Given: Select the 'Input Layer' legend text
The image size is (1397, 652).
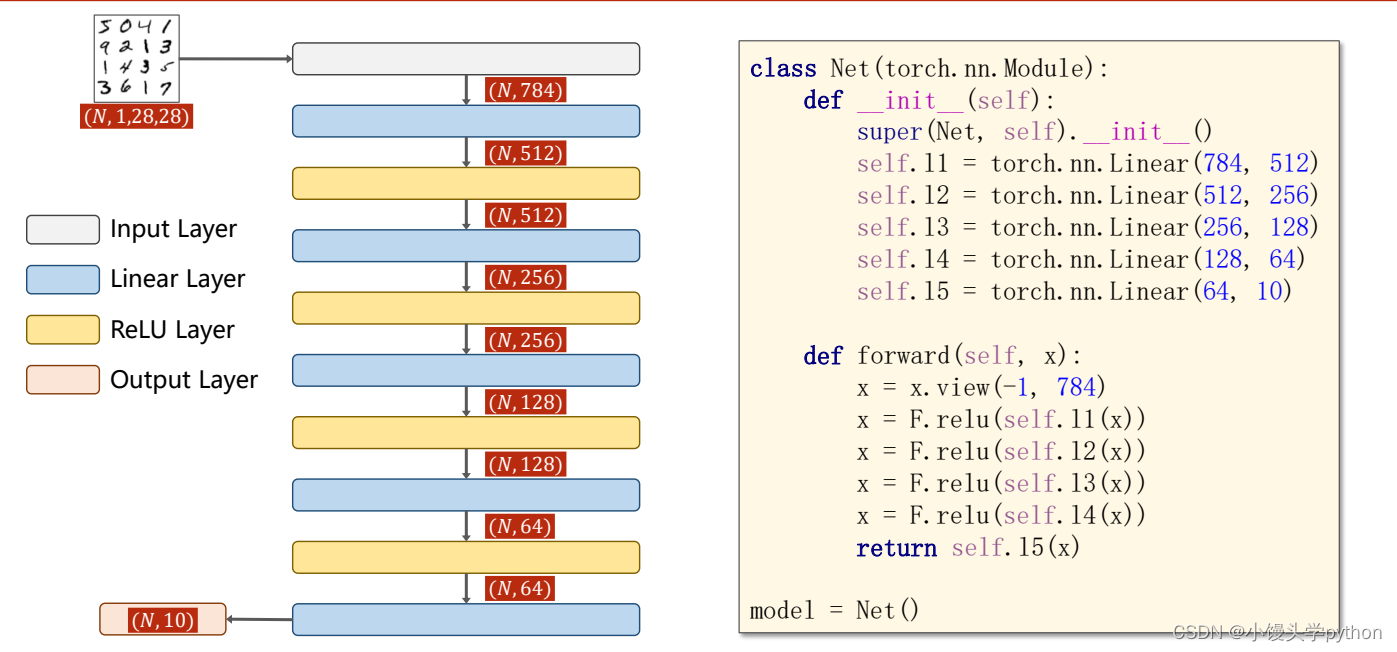Looking at the screenshot, I should [174, 229].
